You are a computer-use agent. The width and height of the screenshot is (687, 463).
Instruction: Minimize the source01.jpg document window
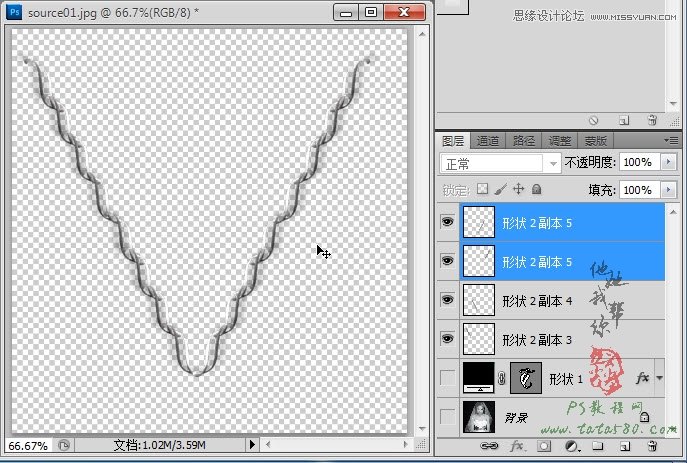[346, 12]
